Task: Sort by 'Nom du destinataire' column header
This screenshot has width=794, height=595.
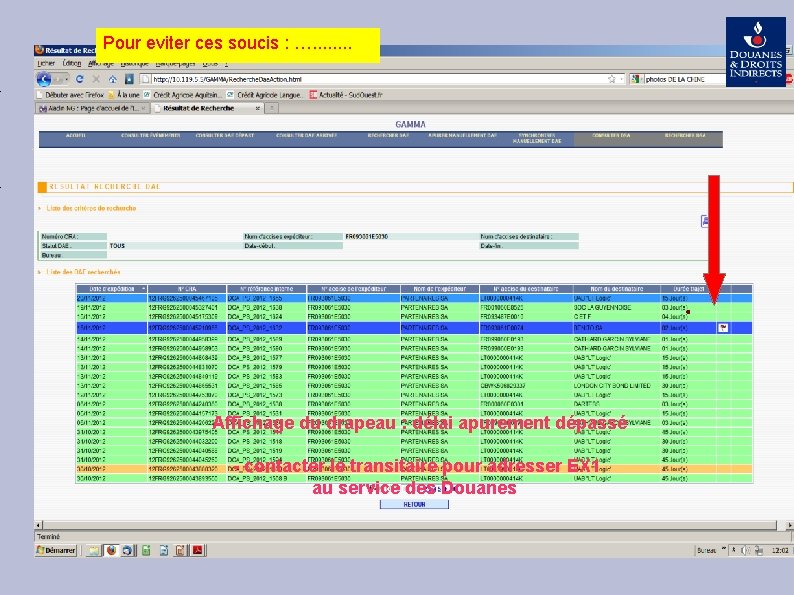Action: pyautogui.click(x=617, y=289)
